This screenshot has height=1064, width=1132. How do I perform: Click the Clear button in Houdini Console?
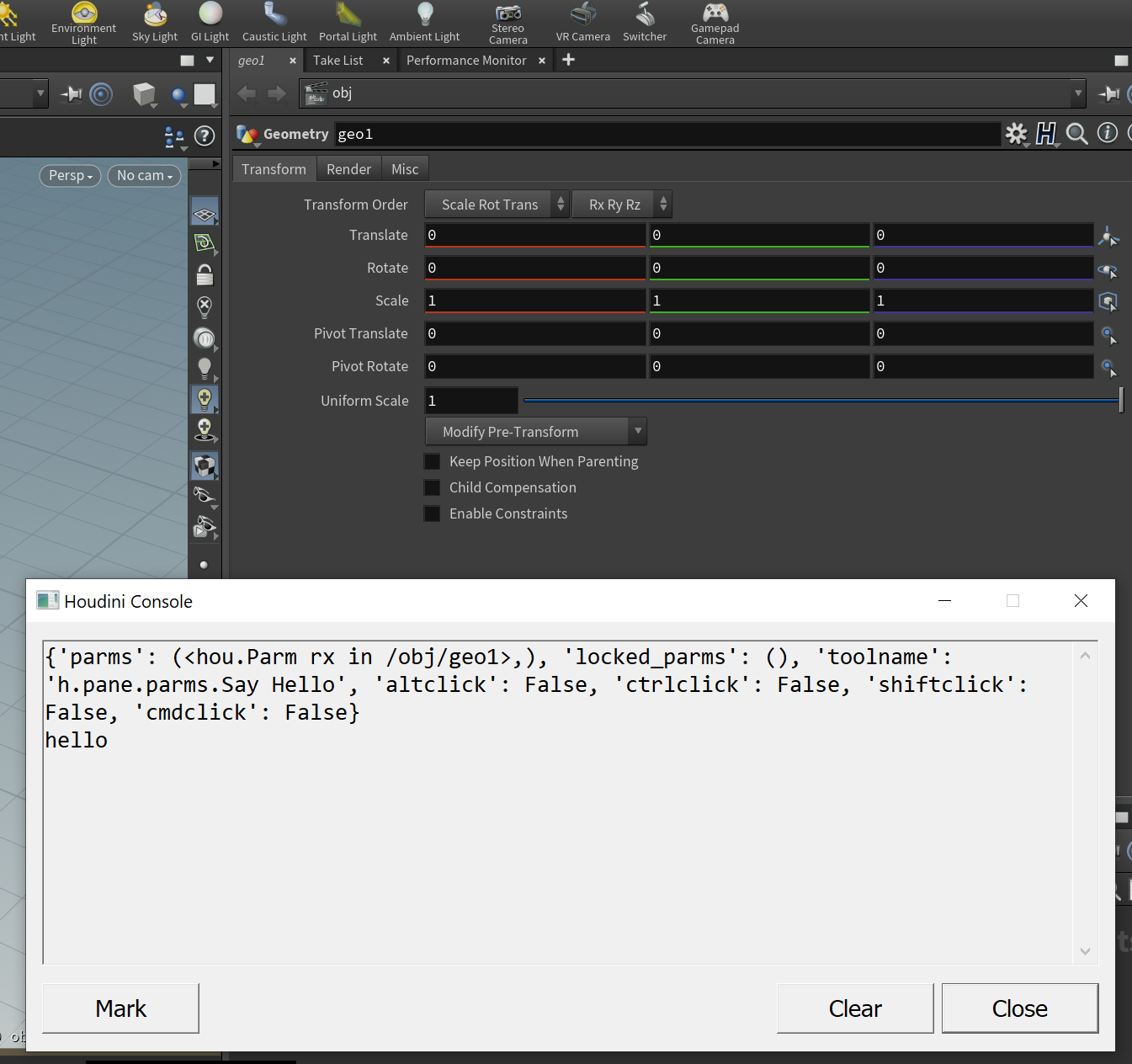pyautogui.click(x=855, y=1008)
